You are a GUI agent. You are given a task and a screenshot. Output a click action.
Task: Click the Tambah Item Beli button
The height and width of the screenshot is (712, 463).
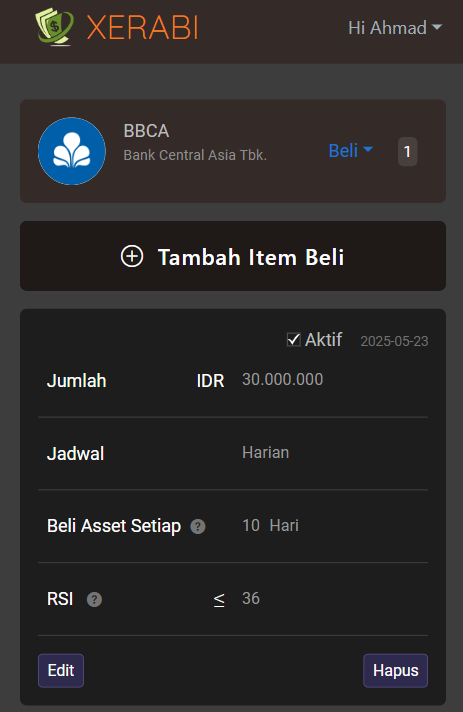point(233,256)
